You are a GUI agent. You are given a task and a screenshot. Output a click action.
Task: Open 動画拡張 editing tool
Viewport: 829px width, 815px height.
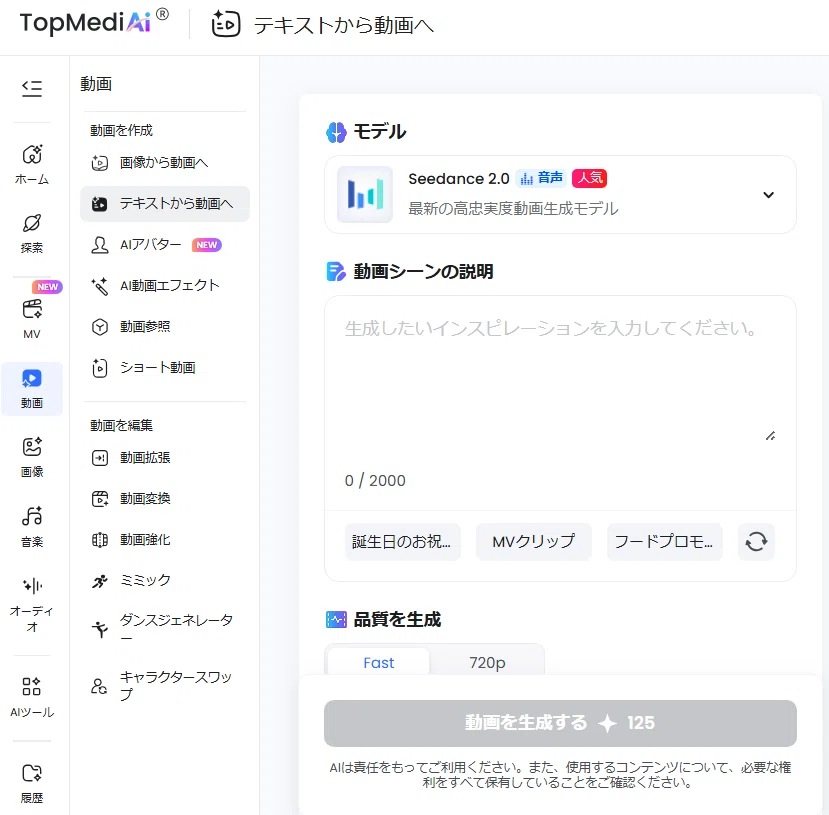[164, 458]
